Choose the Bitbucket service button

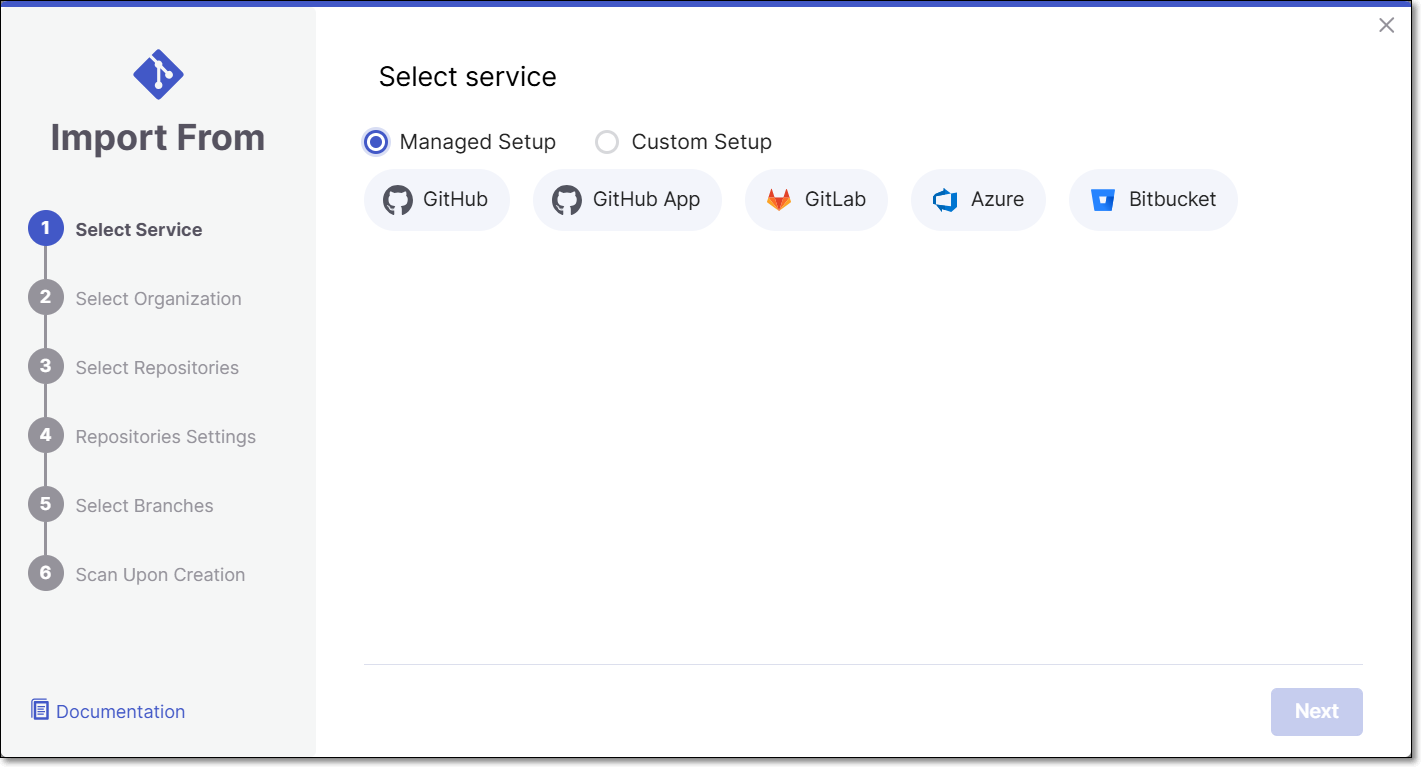(x=1153, y=200)
